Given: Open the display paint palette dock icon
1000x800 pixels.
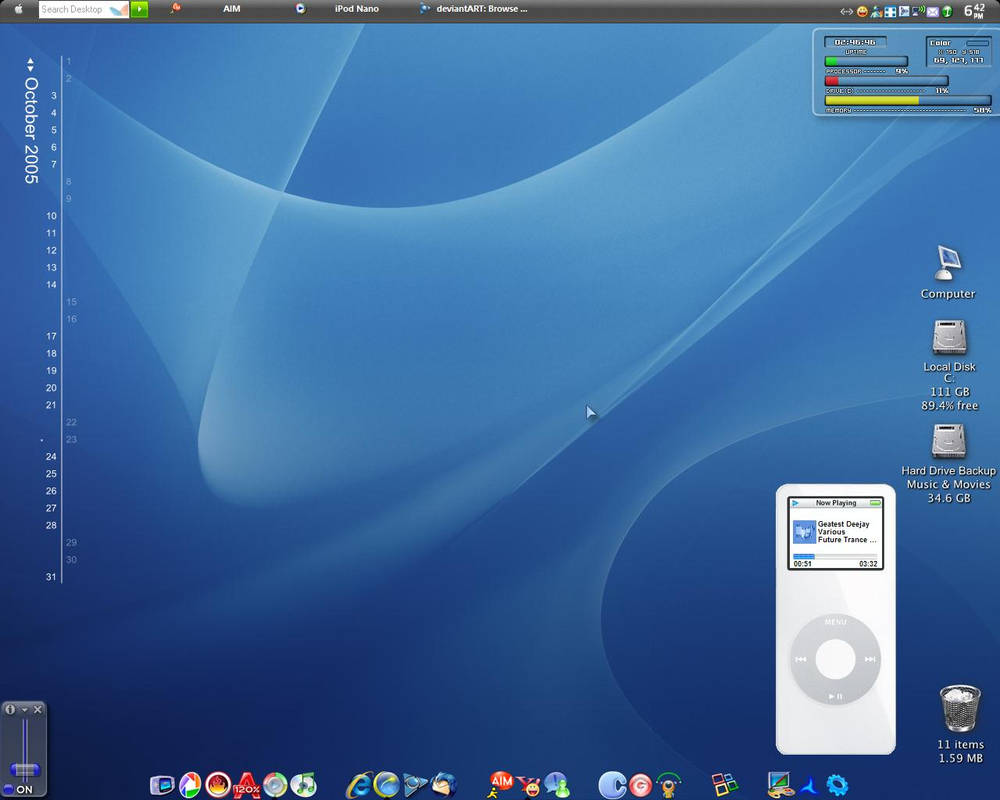Looking at the screenshot, I should (x=781, y=785).
